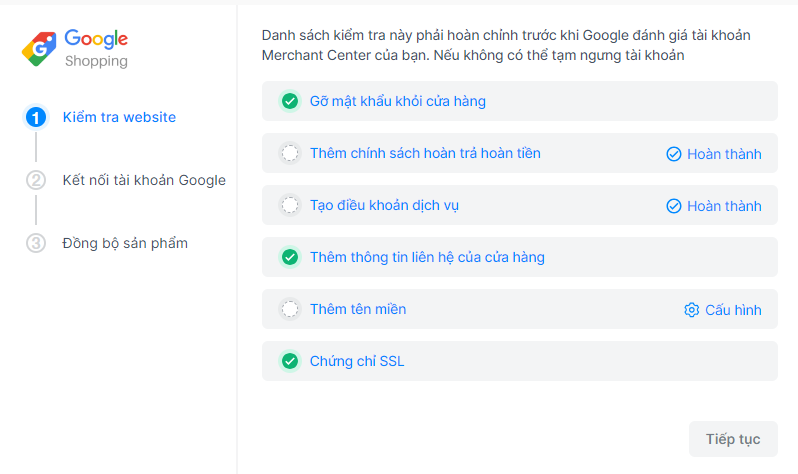This screenshot has height=474, width=798.
Task: Click the Google Shopping tag logo icon
Action: [x=39, y=49]
